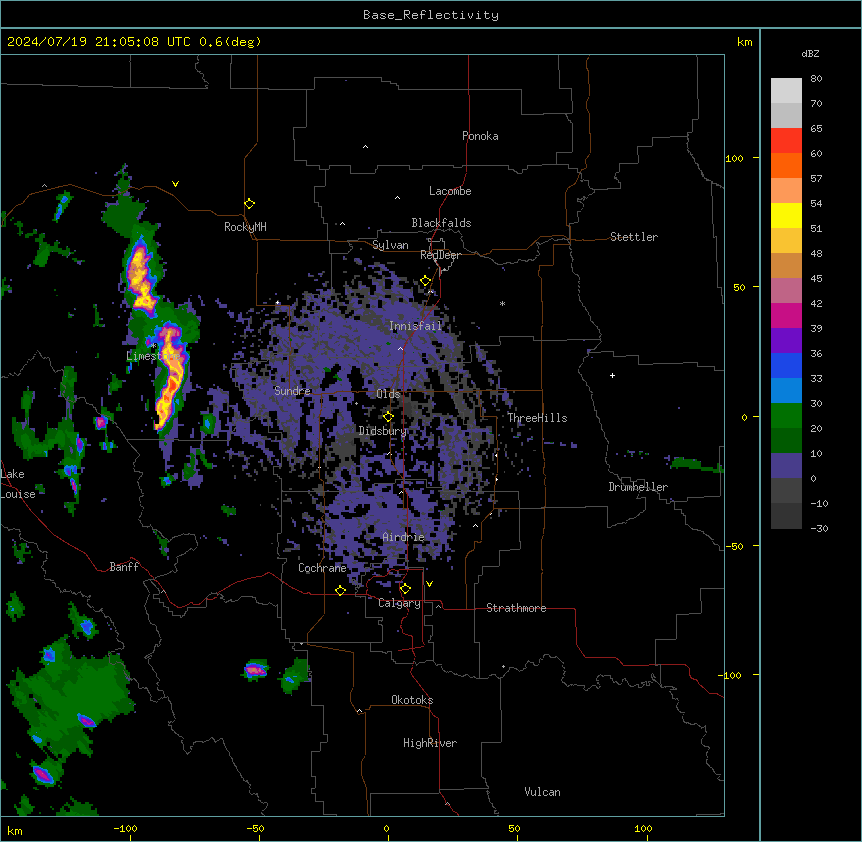Click the diamond marker below Cochrane
The width and height of the screenshot is (862, 842).
[340, 590]
